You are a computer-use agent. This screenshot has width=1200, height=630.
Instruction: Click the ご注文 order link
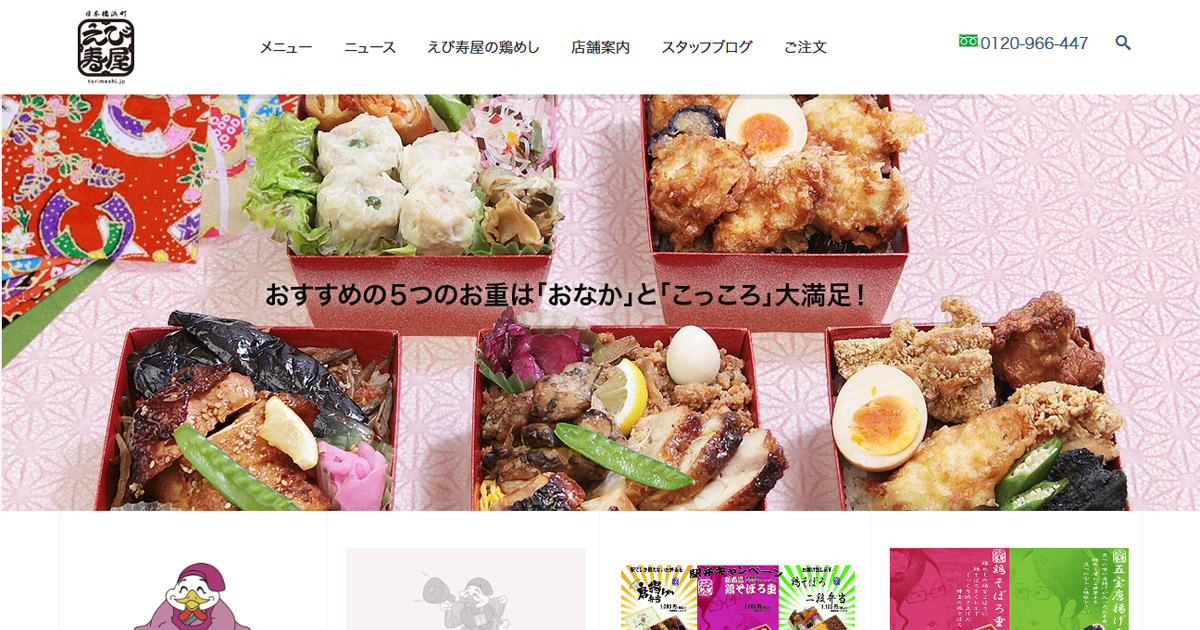tap(805, 47)
